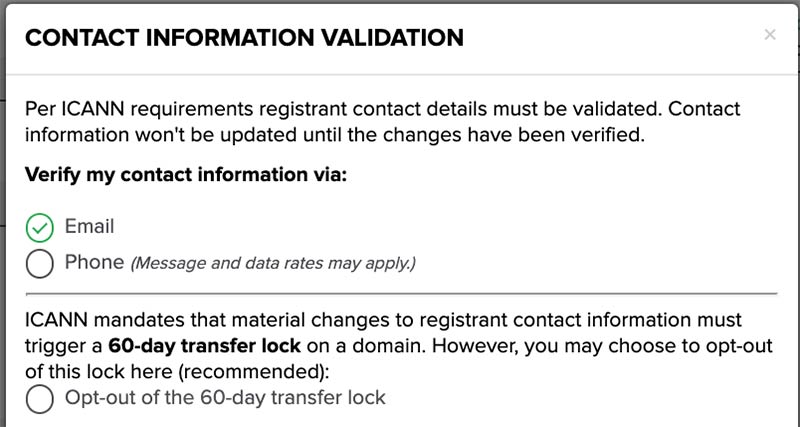Viewport: 800px width, 427px height.
Task: Enable the opt-out of 60-day lock radio
Action: click(39, 399)
